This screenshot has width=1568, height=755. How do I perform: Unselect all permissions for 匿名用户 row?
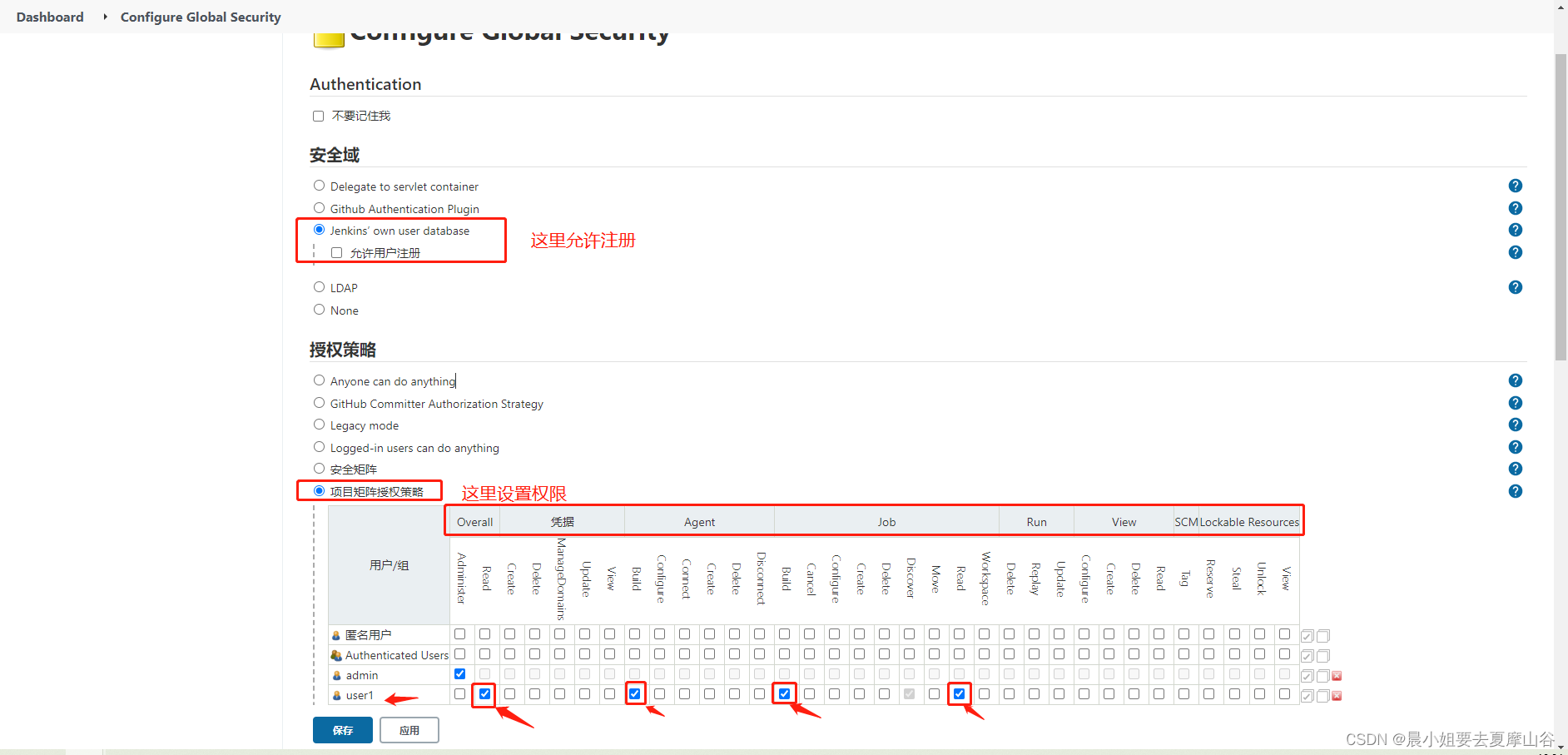point(1323,636)
